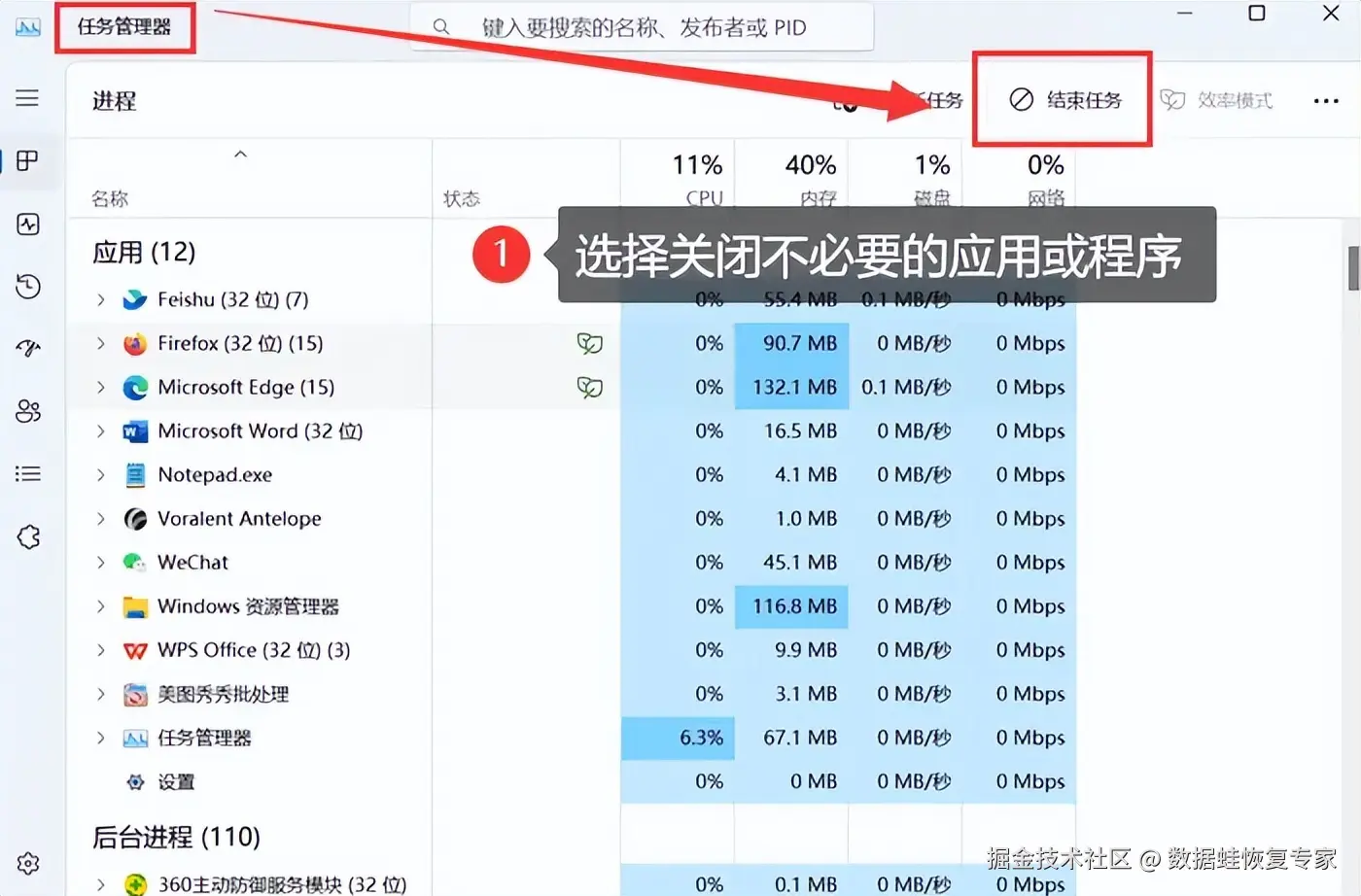Image resolution: width=1361 pixels, height=896 pixels.
Task: Open the hamburger navigation menu
Action: [27, 98]
